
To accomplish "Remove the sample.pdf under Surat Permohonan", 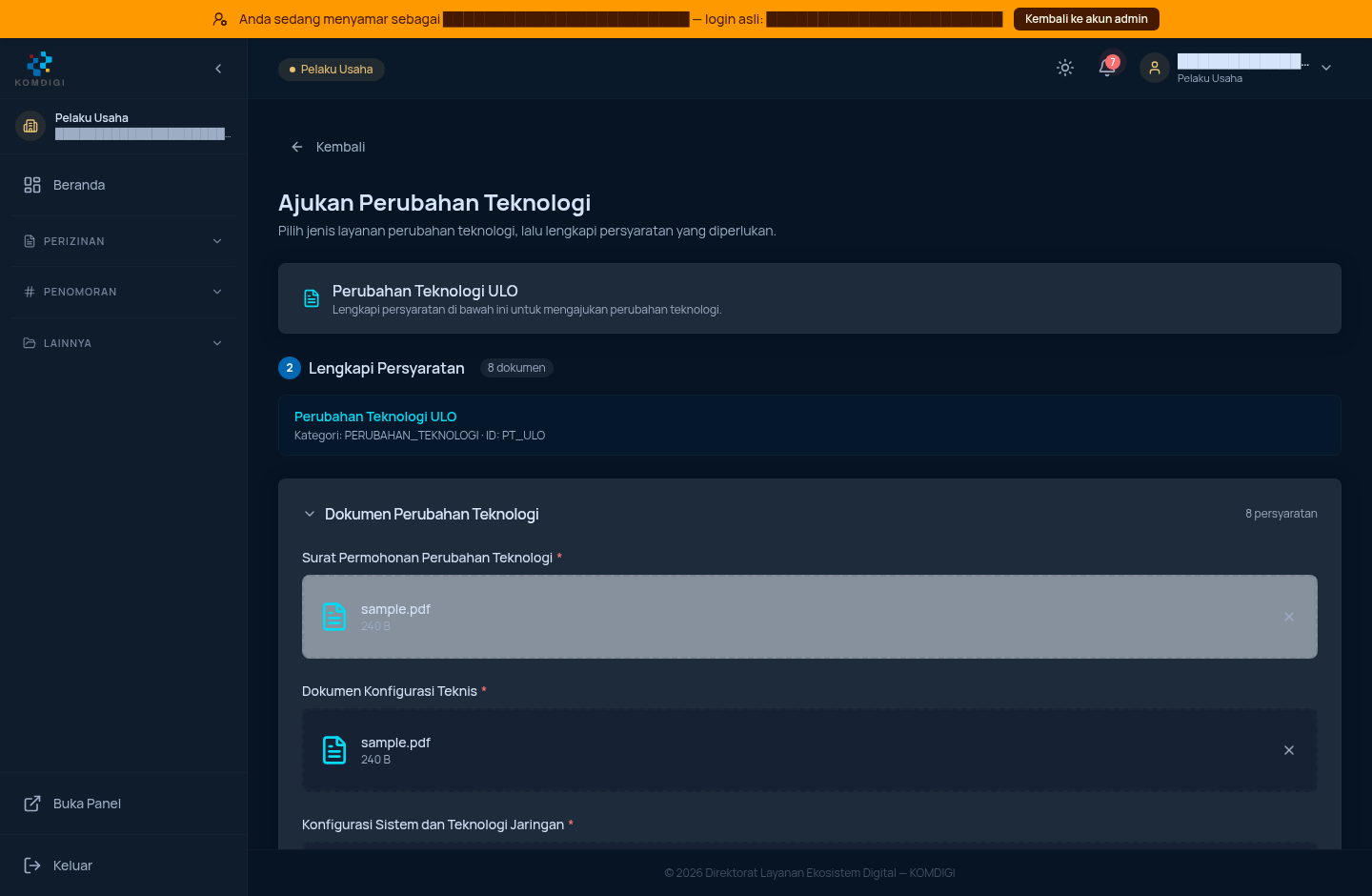I will coord(1289,617).
